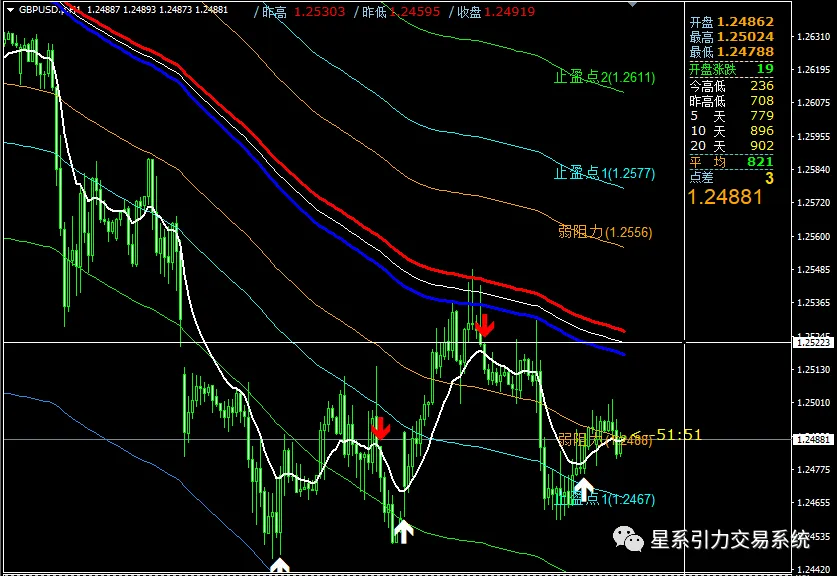Click 1.25010 on the price axis
837x576 pixels.
(x=814, y=402)
